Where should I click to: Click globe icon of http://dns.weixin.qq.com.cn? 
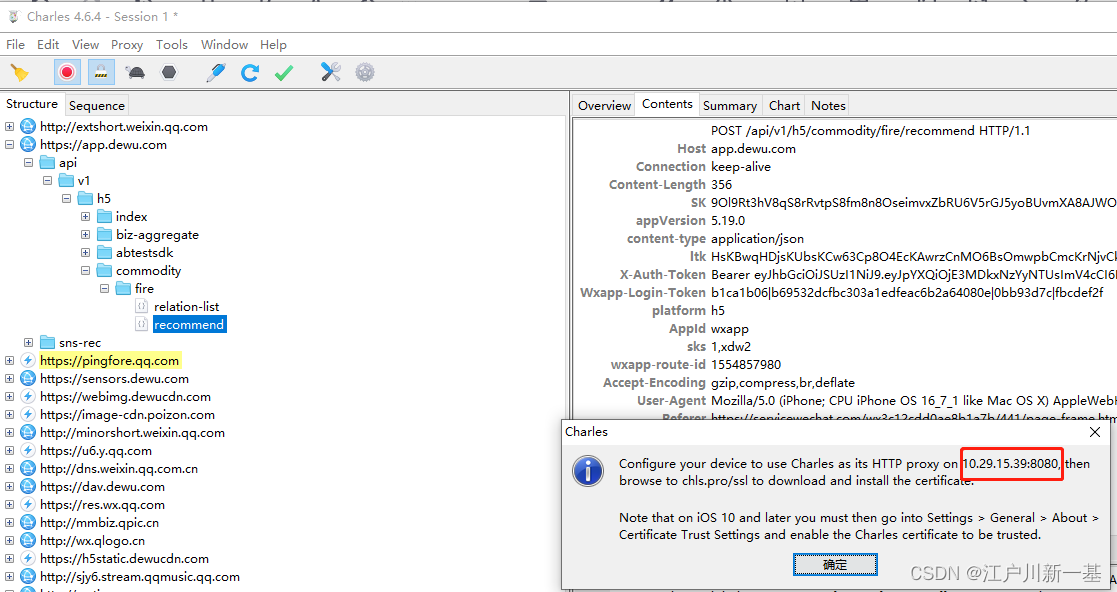tap(28, 469)
